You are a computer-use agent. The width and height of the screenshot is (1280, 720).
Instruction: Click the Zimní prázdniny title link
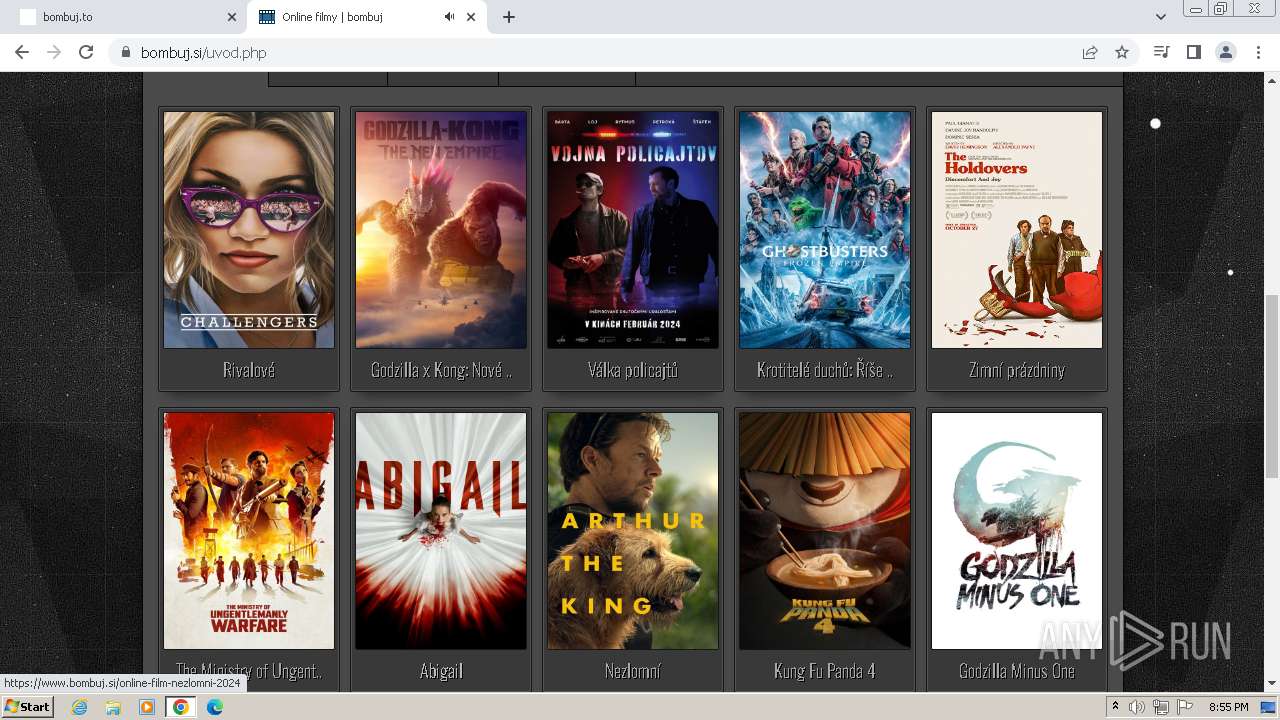1017,370
